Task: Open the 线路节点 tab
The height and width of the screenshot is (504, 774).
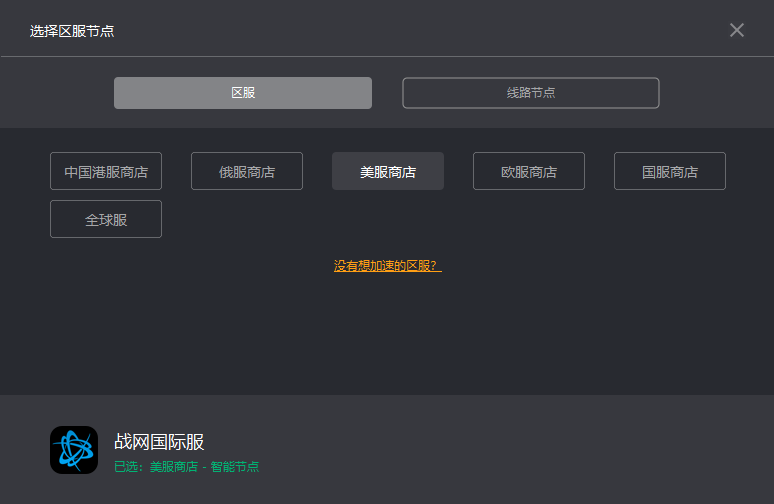Action: [x=531, y=93]
